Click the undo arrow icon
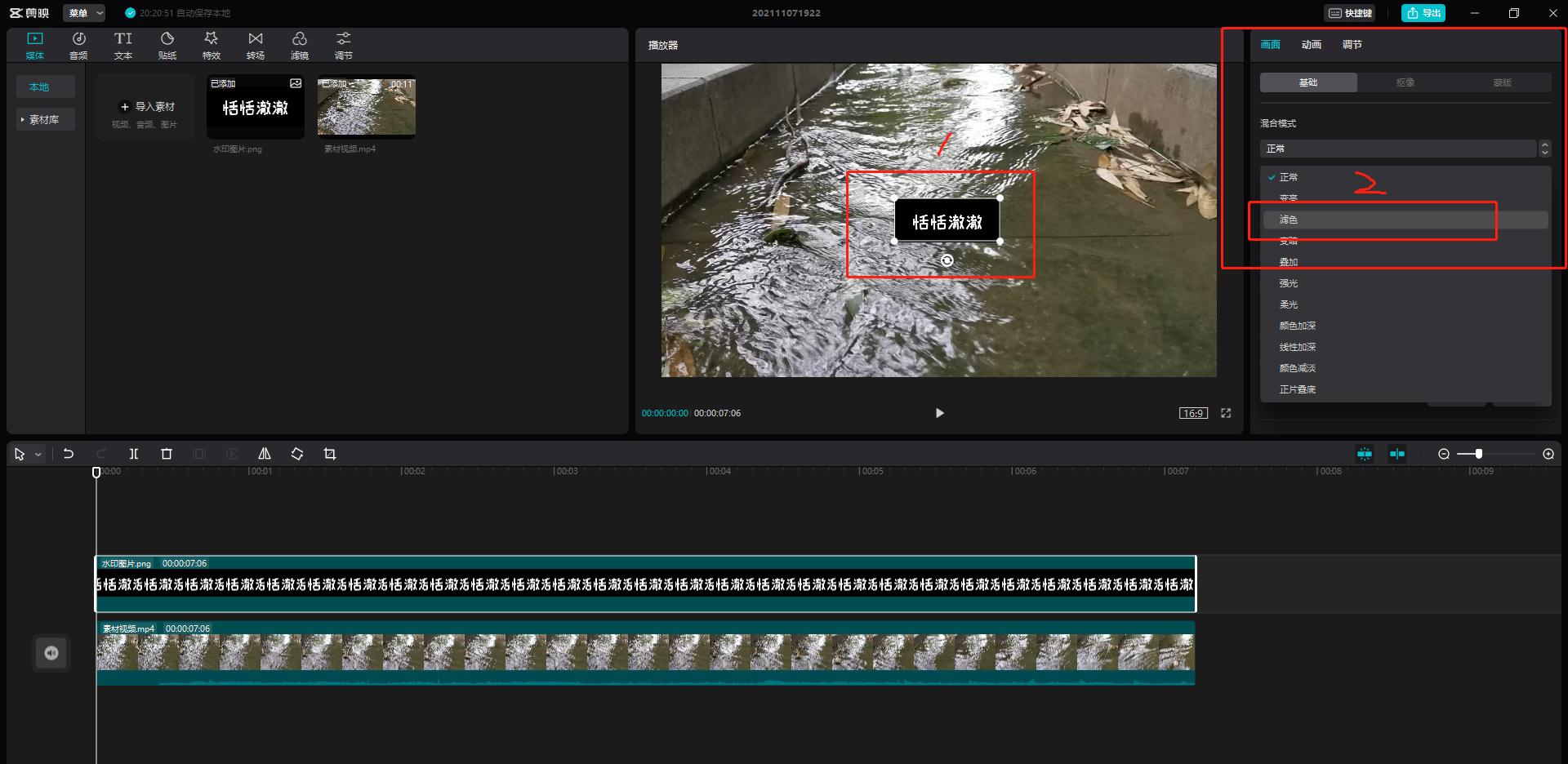Viewport: 1568px width, 764px height. click(x=69, y=454)
